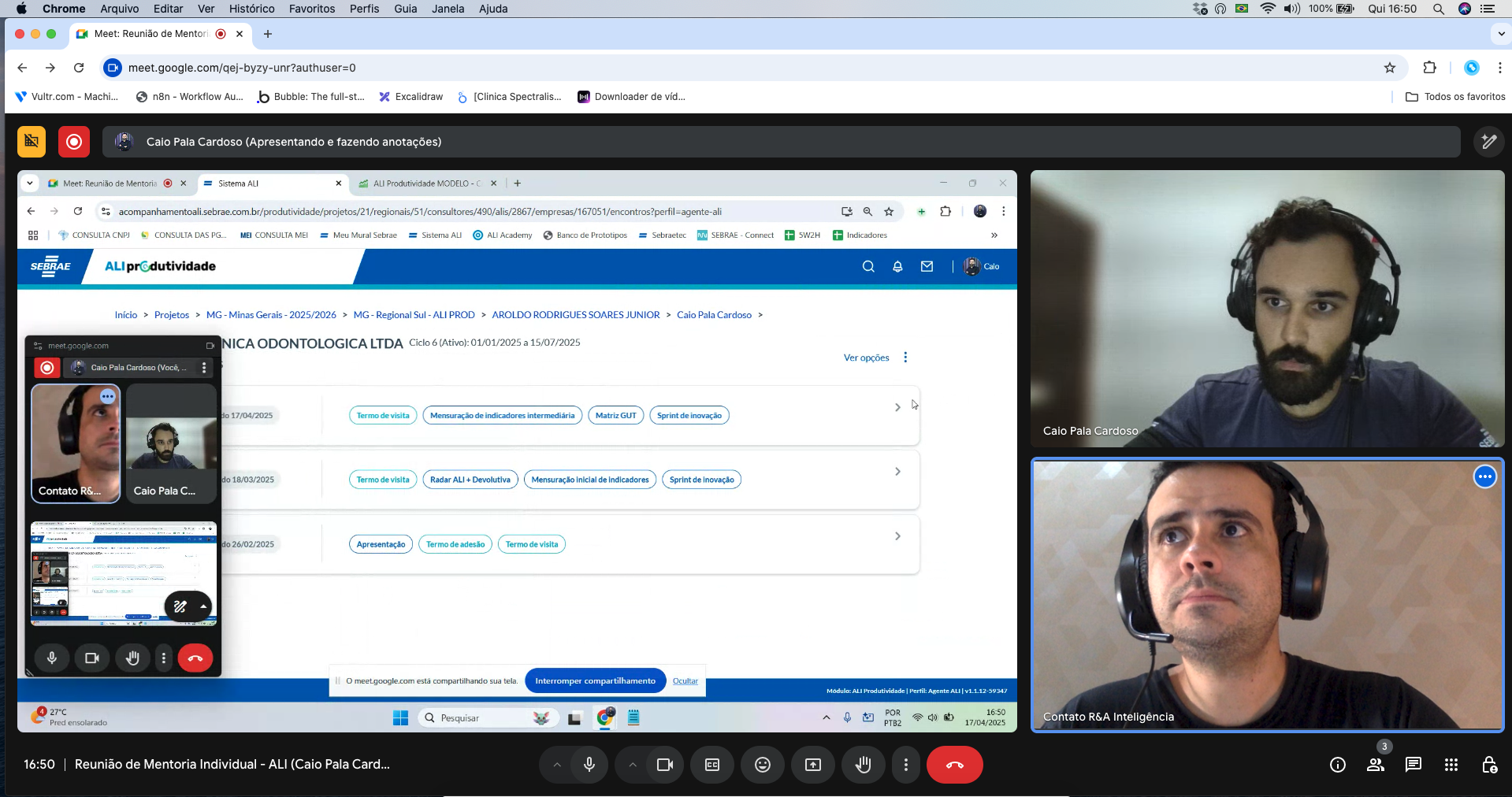Open more options in Meet's bottom bar
The height and width of the screenshot is (797, 1512).
(x=906, y=765)
